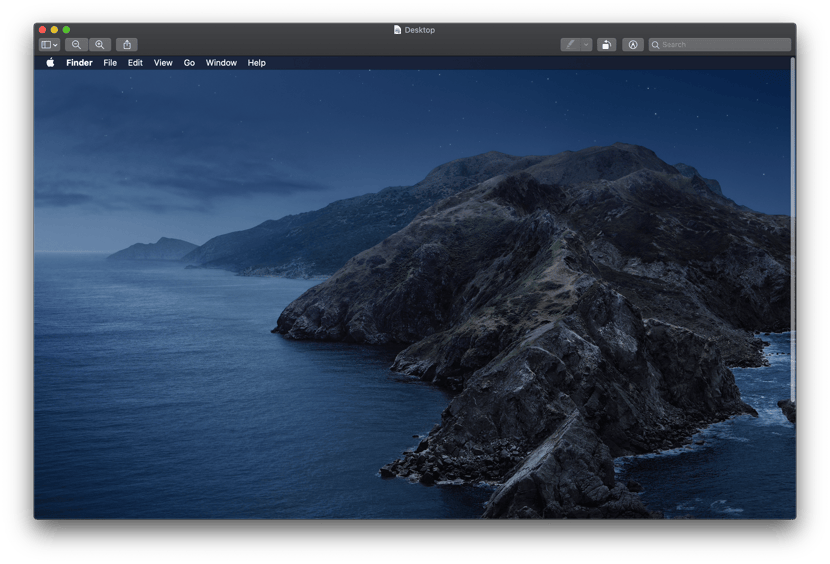Select the Highlight pen tool
Screen dimensions: 830x564
point(570,44)
